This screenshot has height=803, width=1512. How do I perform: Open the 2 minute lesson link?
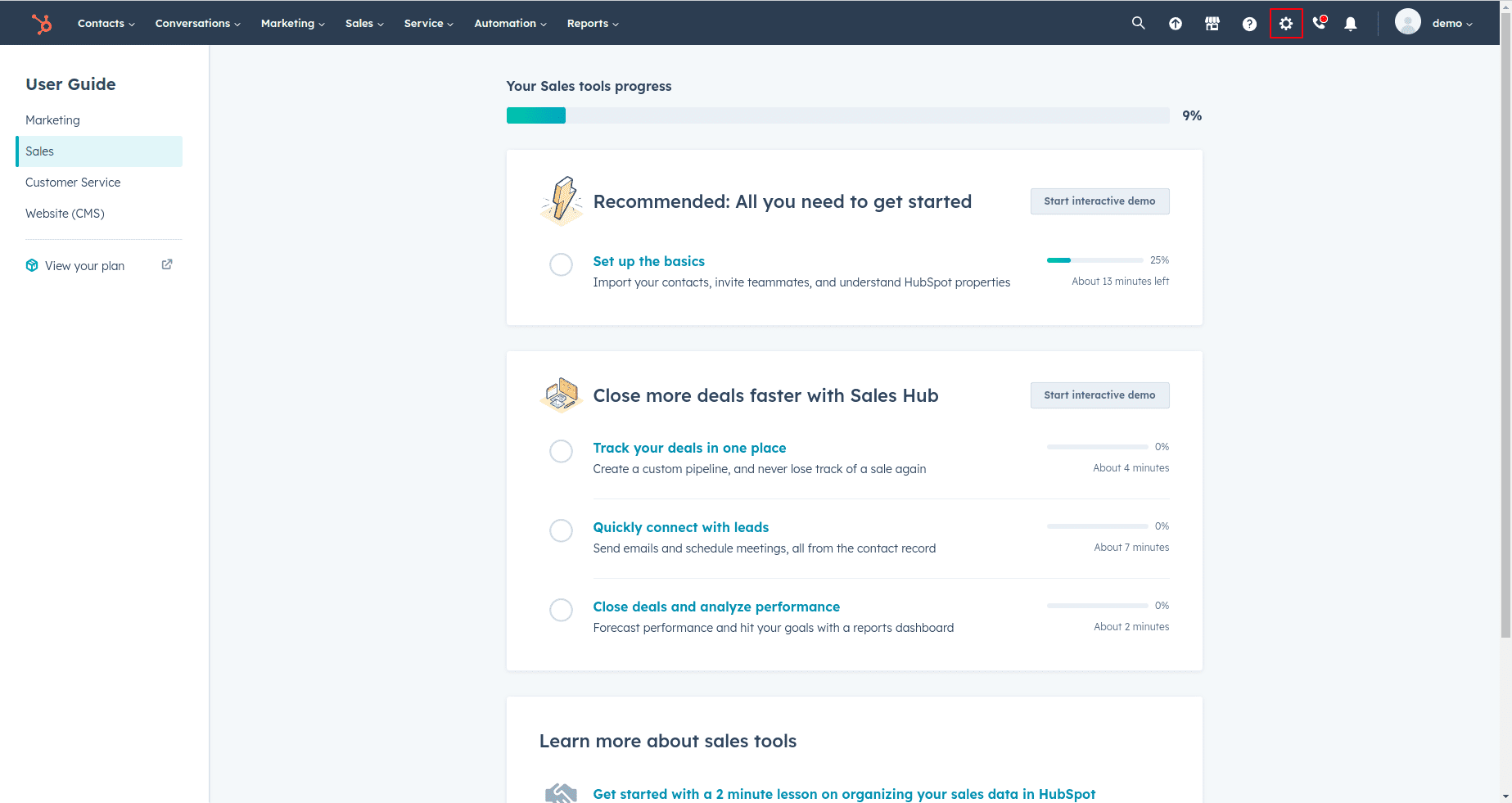coord(844,794)
